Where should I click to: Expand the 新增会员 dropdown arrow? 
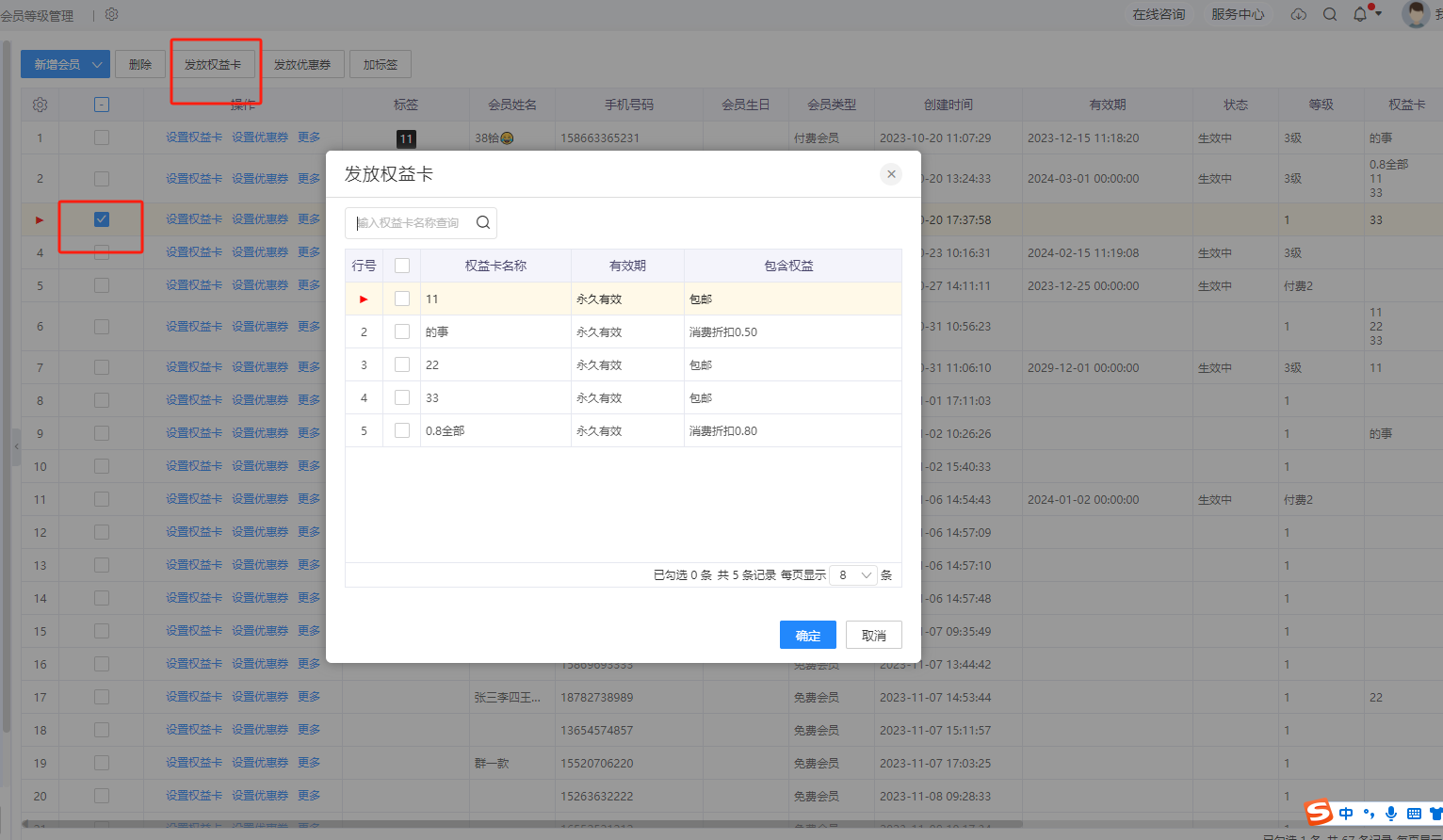click(97, 65)
